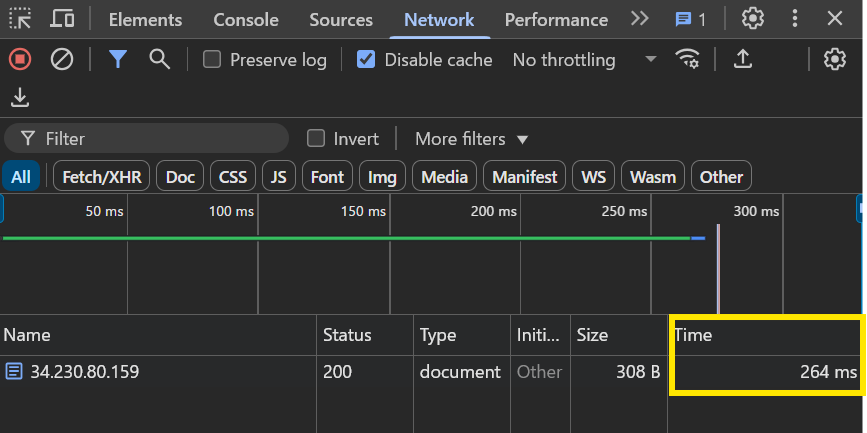This screenshot has width=867, height=433.
Task: Close the DevTools panel
Action: 834,19
